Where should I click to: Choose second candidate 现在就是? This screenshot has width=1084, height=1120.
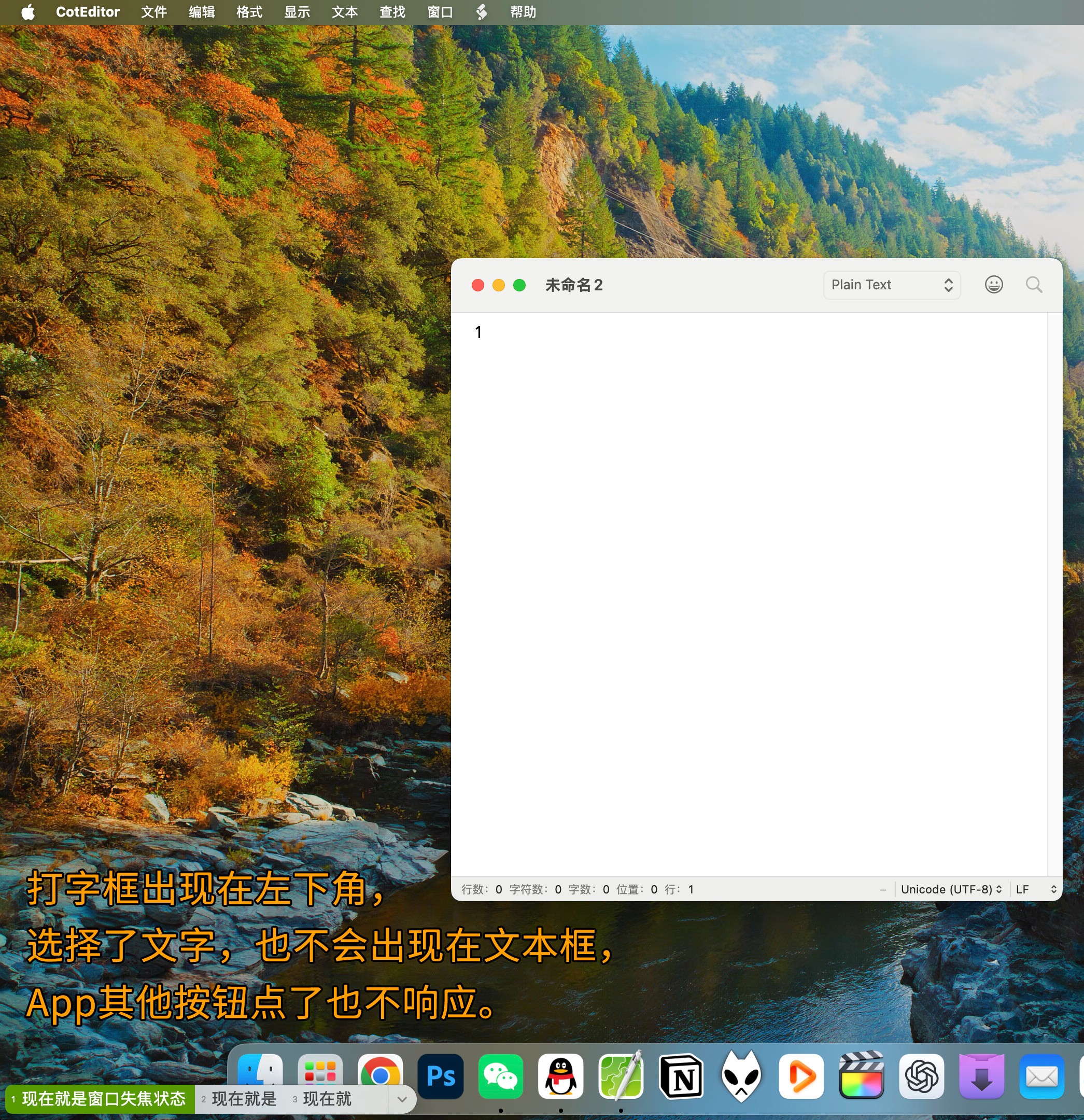244,1099
